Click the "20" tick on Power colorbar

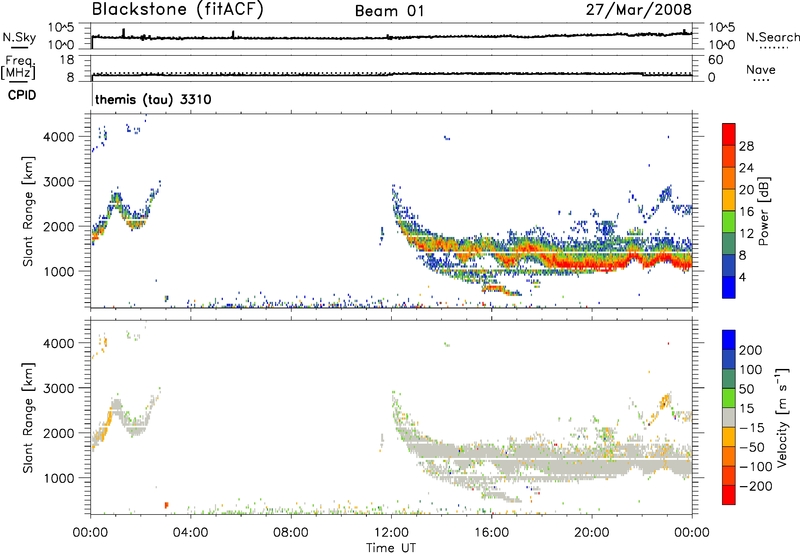tap(746, 190)
